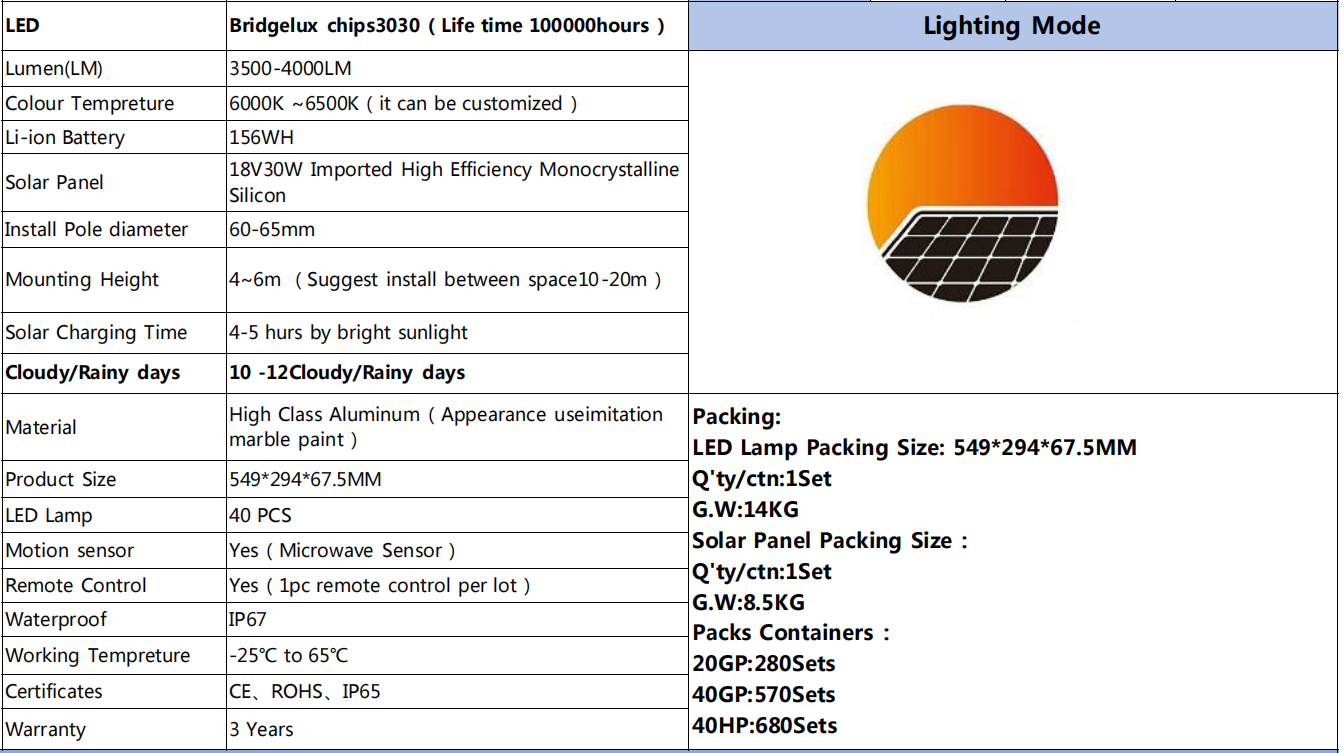This screenshot has width=1344, height=753.
Task: Select the Working Tempreture range cell
Action: point(458,656)
